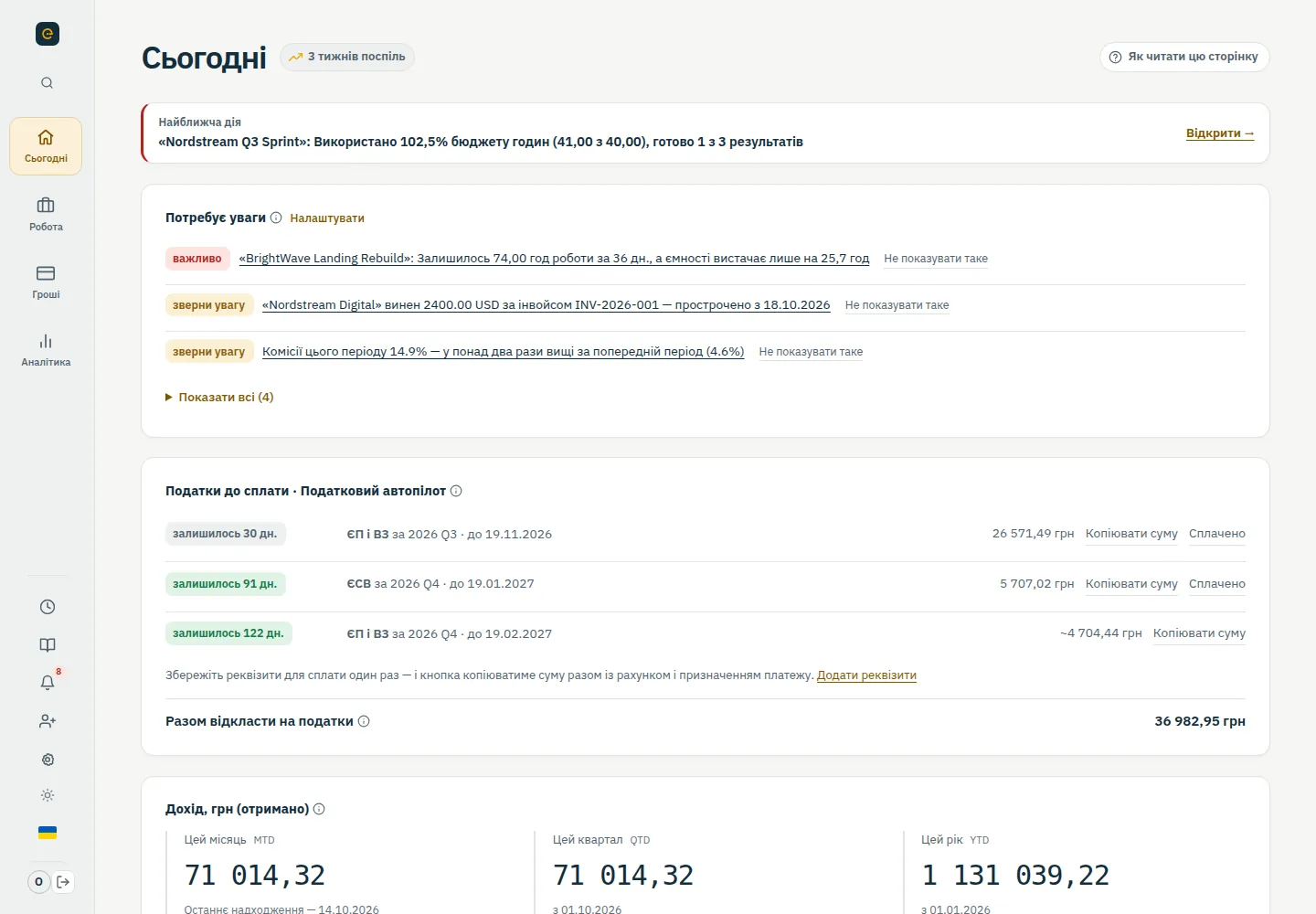Copy the ~4 704,44 грн tax amount
The height and width of the screenshot is (914, 1316).
(1199, 633)
